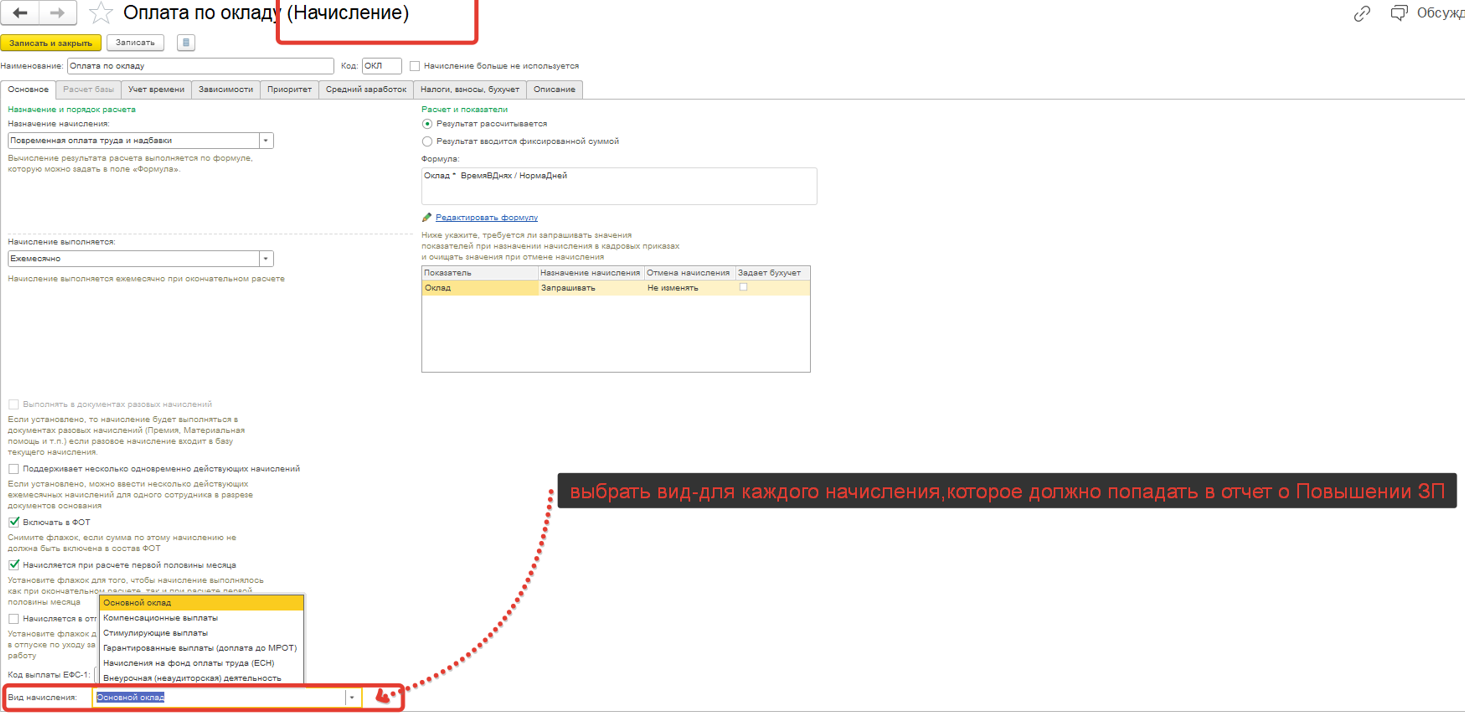Click the forward navigation arrow

(57, 13)
